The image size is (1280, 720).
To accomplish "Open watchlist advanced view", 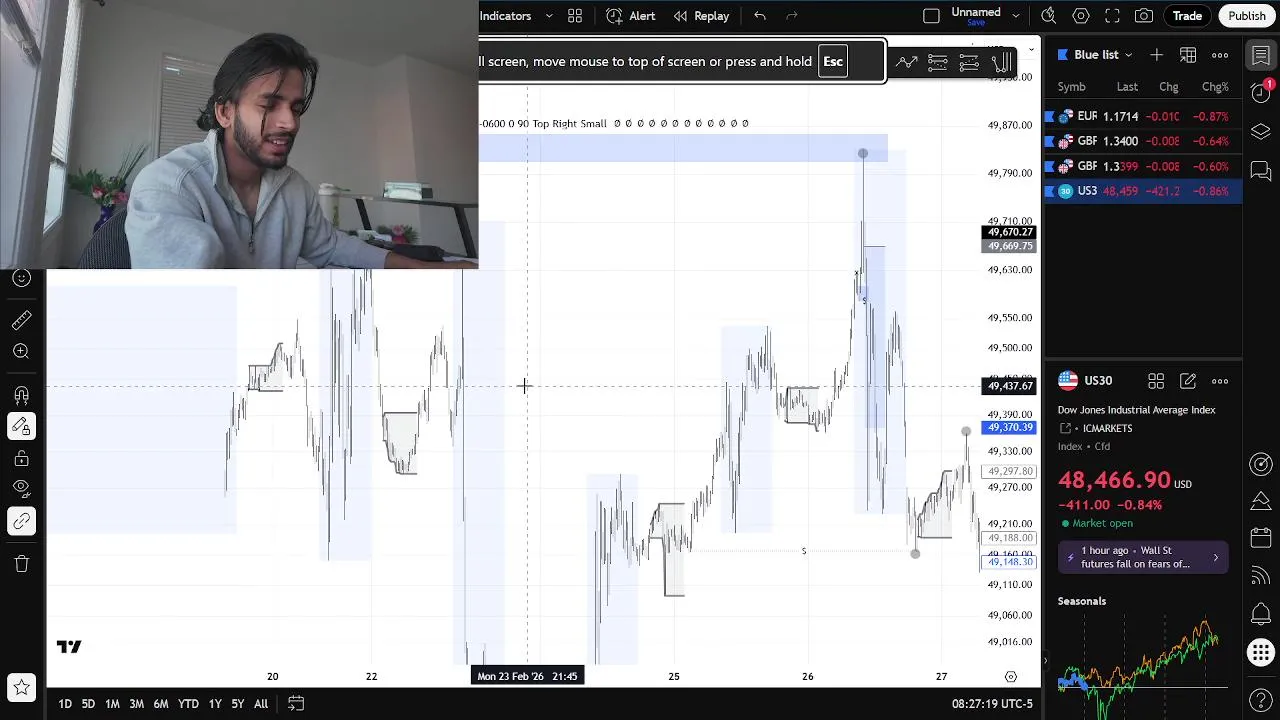I will 1188,55.
